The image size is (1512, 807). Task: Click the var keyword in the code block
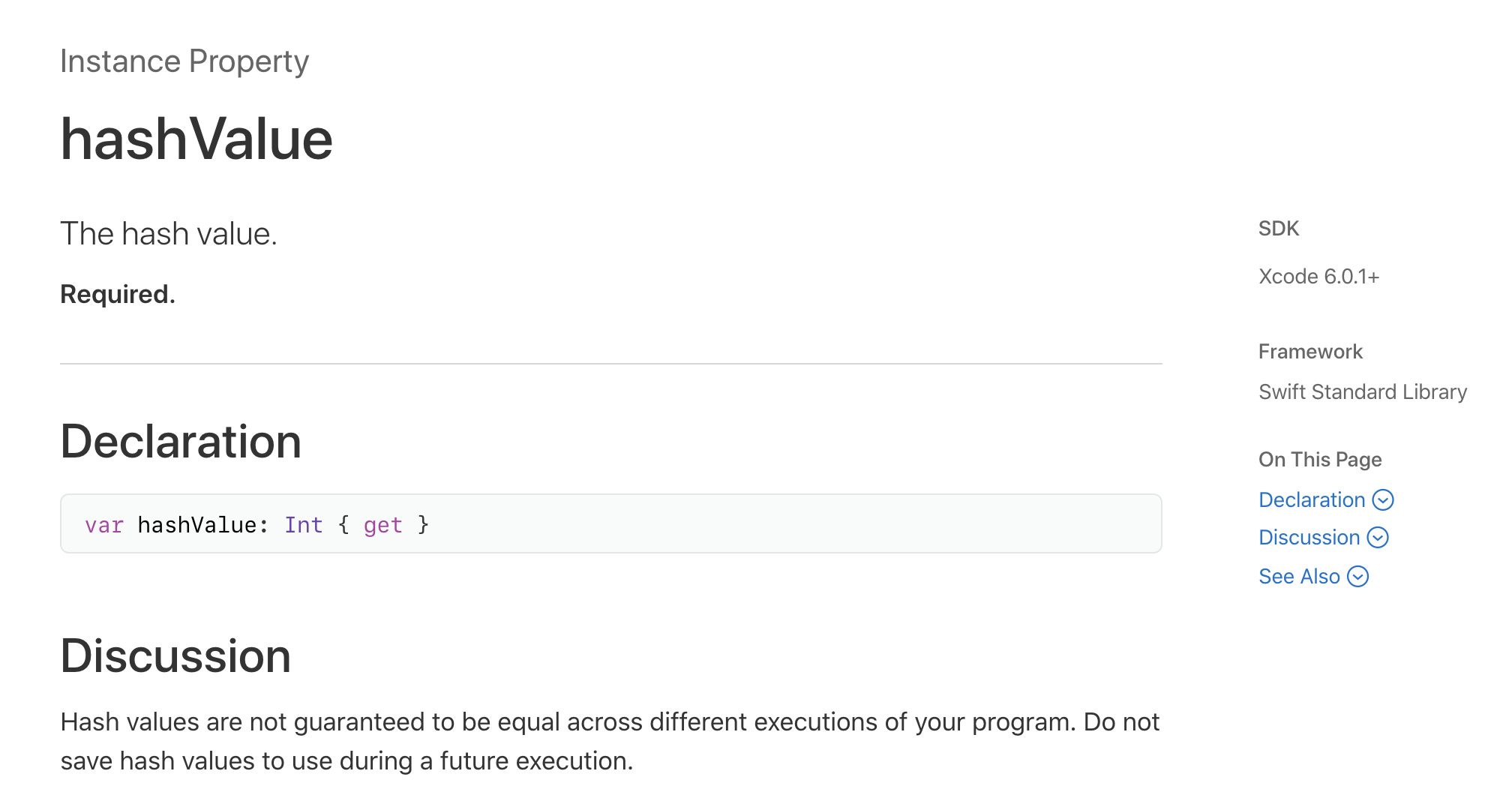103,525
